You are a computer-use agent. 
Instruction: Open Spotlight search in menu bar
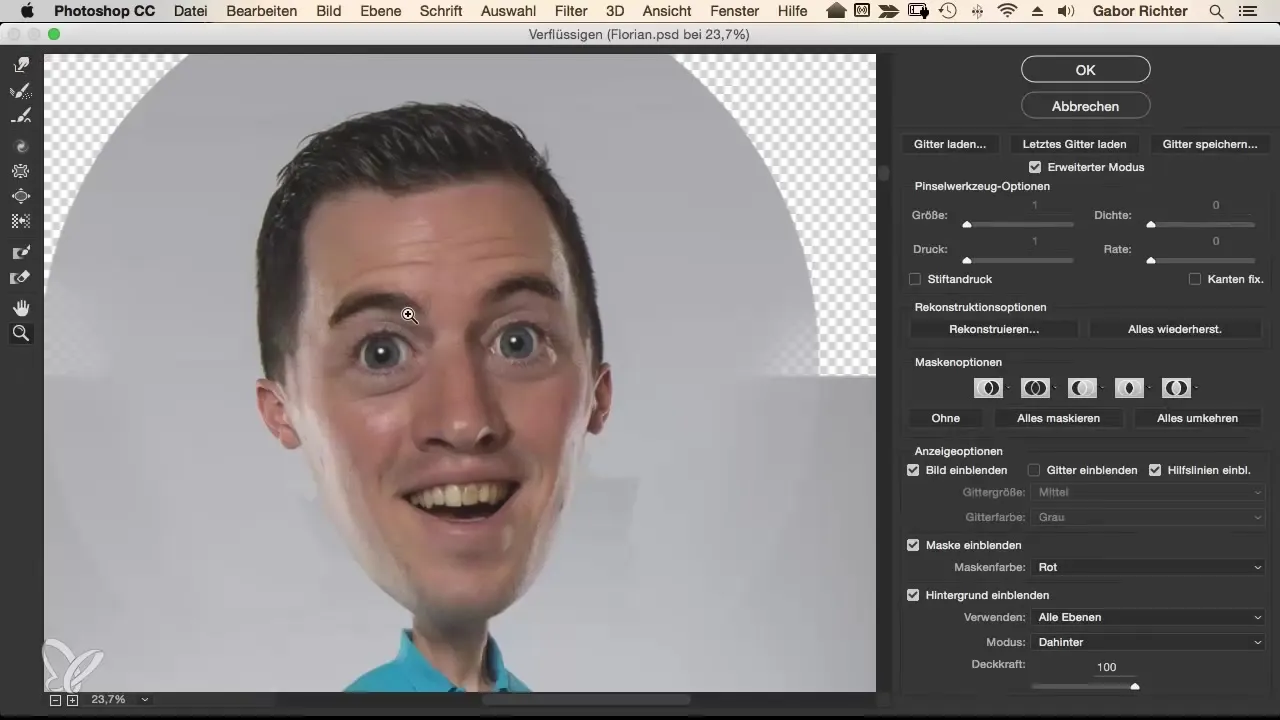pos(1216,12)
